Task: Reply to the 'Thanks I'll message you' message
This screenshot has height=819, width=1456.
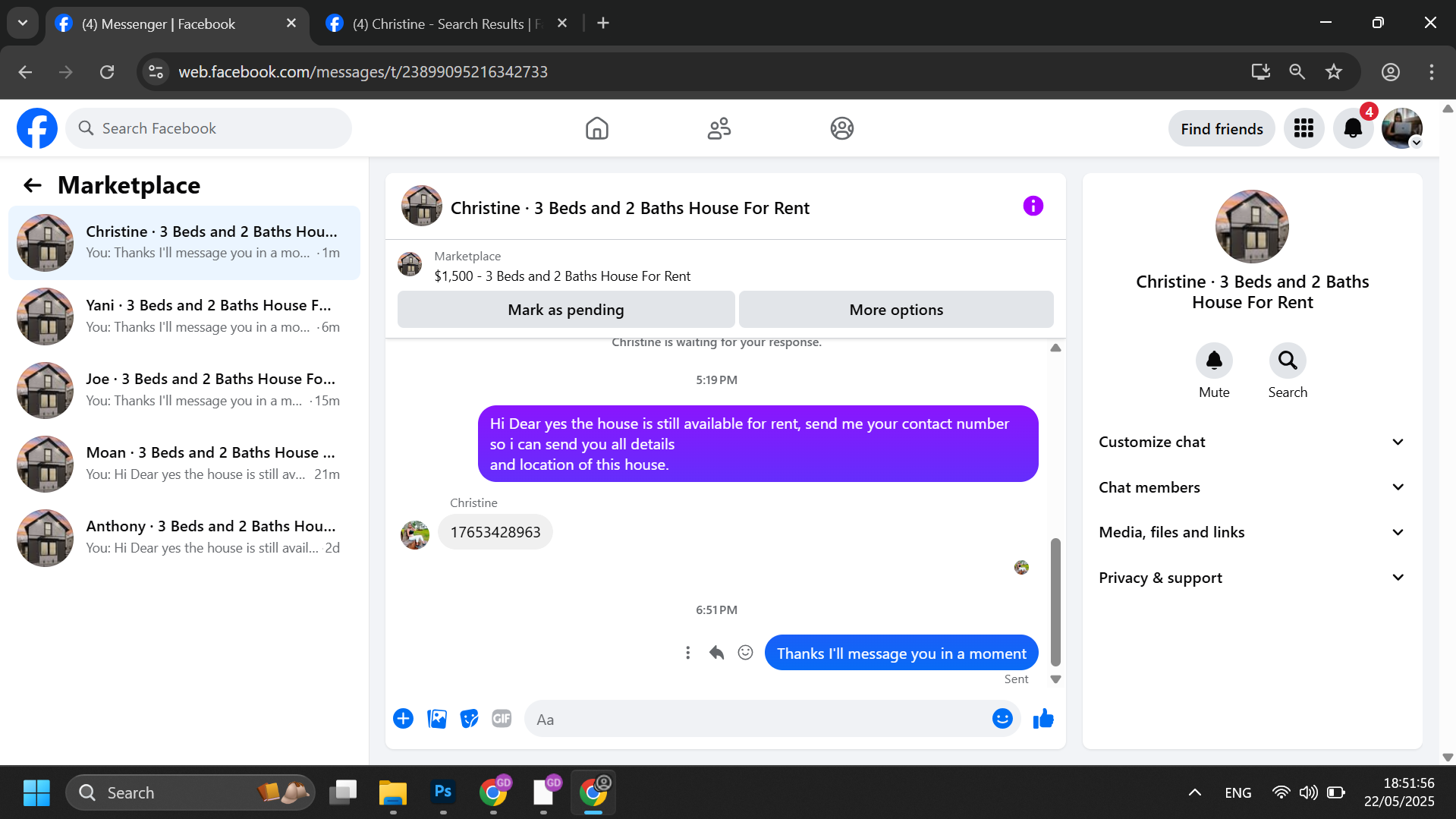Action: (716, 653)
